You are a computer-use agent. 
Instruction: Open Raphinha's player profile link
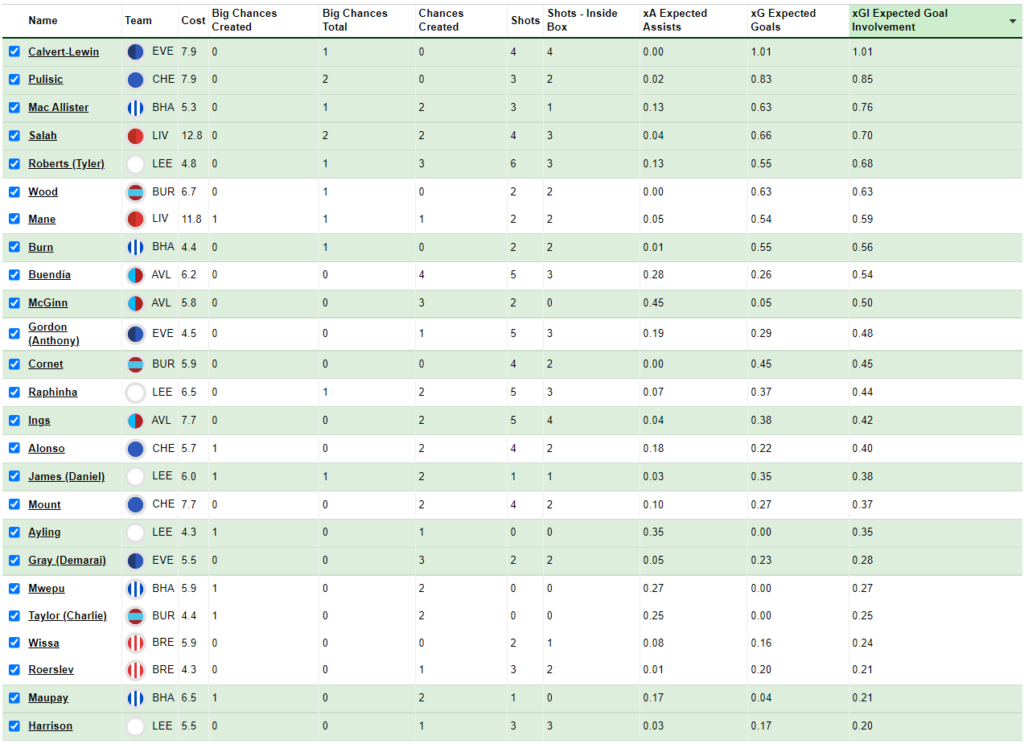(52, 392)
